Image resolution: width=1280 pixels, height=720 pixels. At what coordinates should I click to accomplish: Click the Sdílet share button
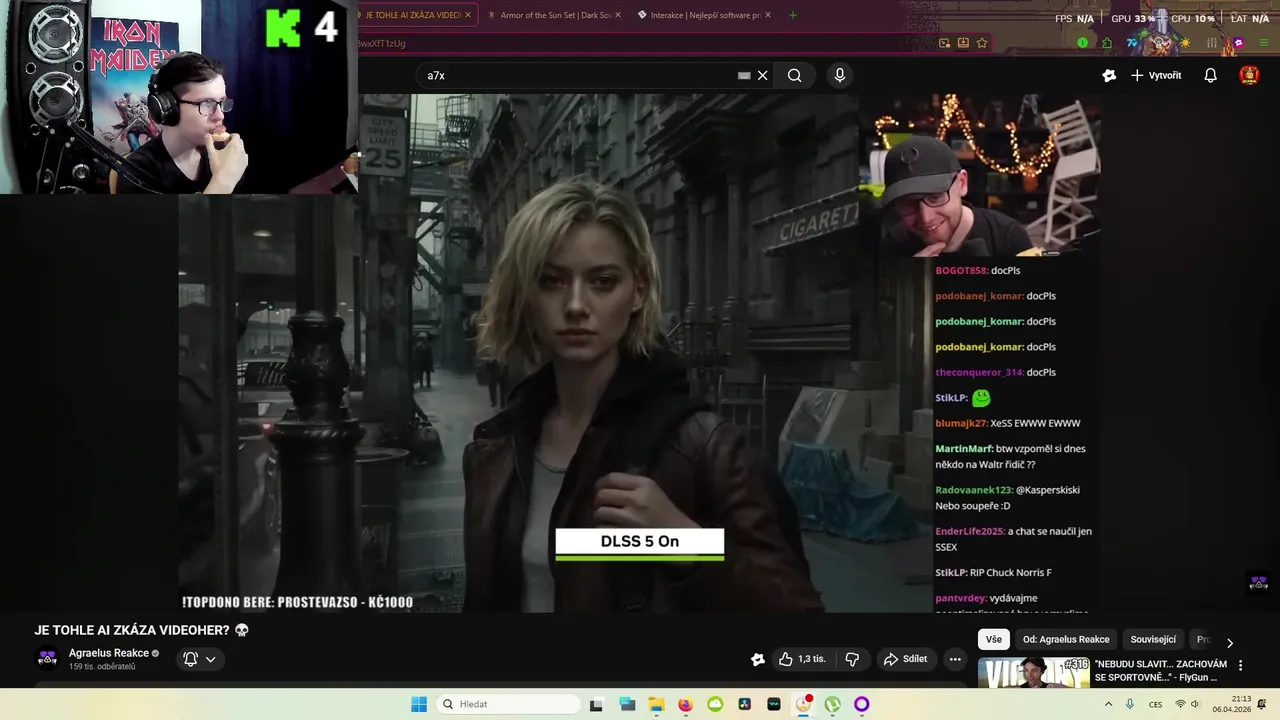pyautogui.click(x=905, y=659)
